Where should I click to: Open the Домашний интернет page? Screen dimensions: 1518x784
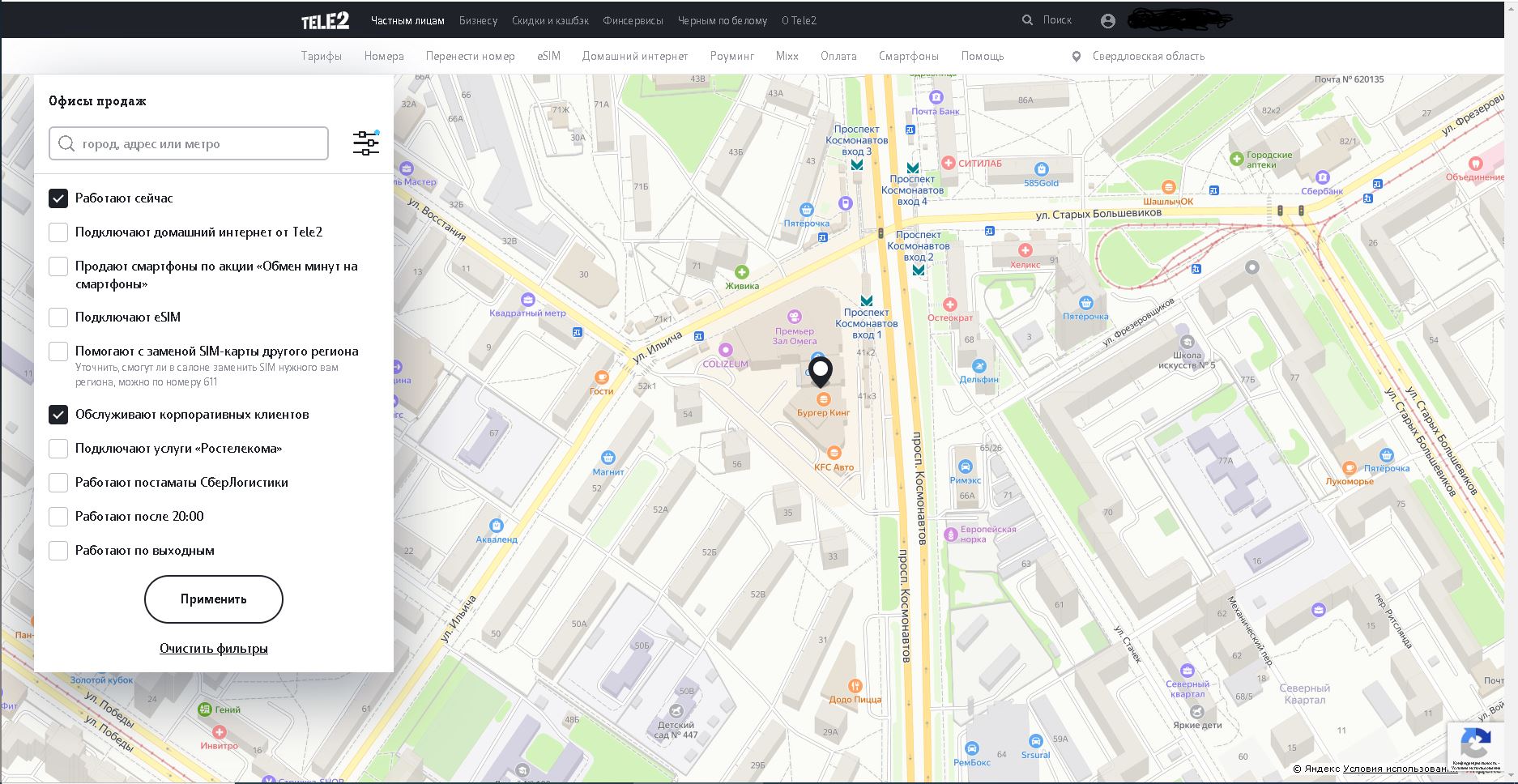(x=635, y=57)
